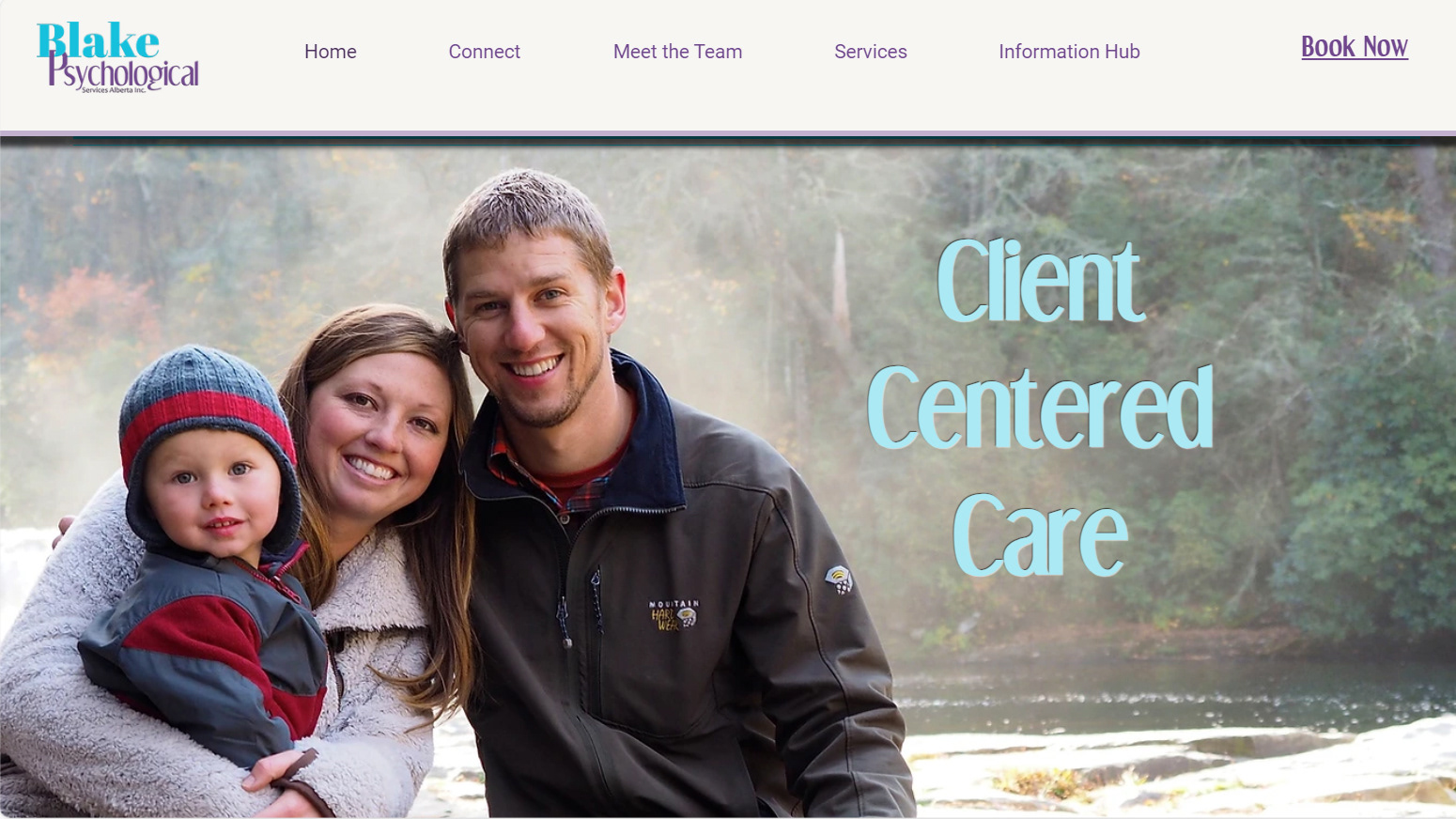Click the red autumn tree in the background
The width and height of the screenshot is (1456, 819).
[86, 315]
